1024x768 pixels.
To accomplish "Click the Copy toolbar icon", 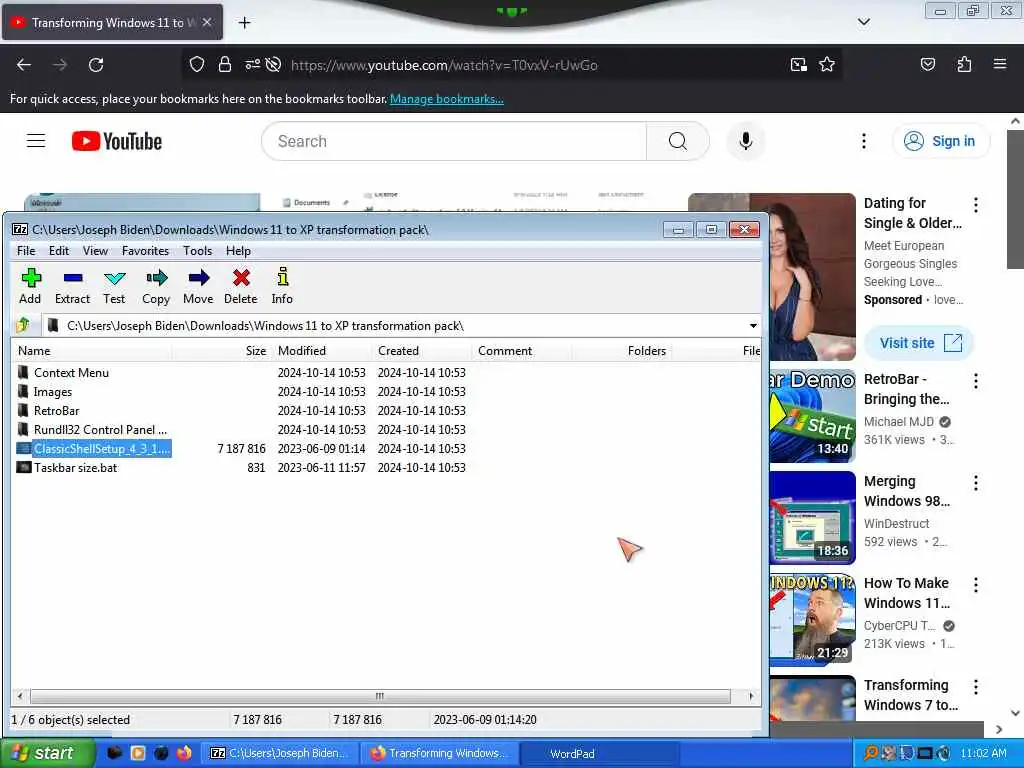I will (156, 285).
